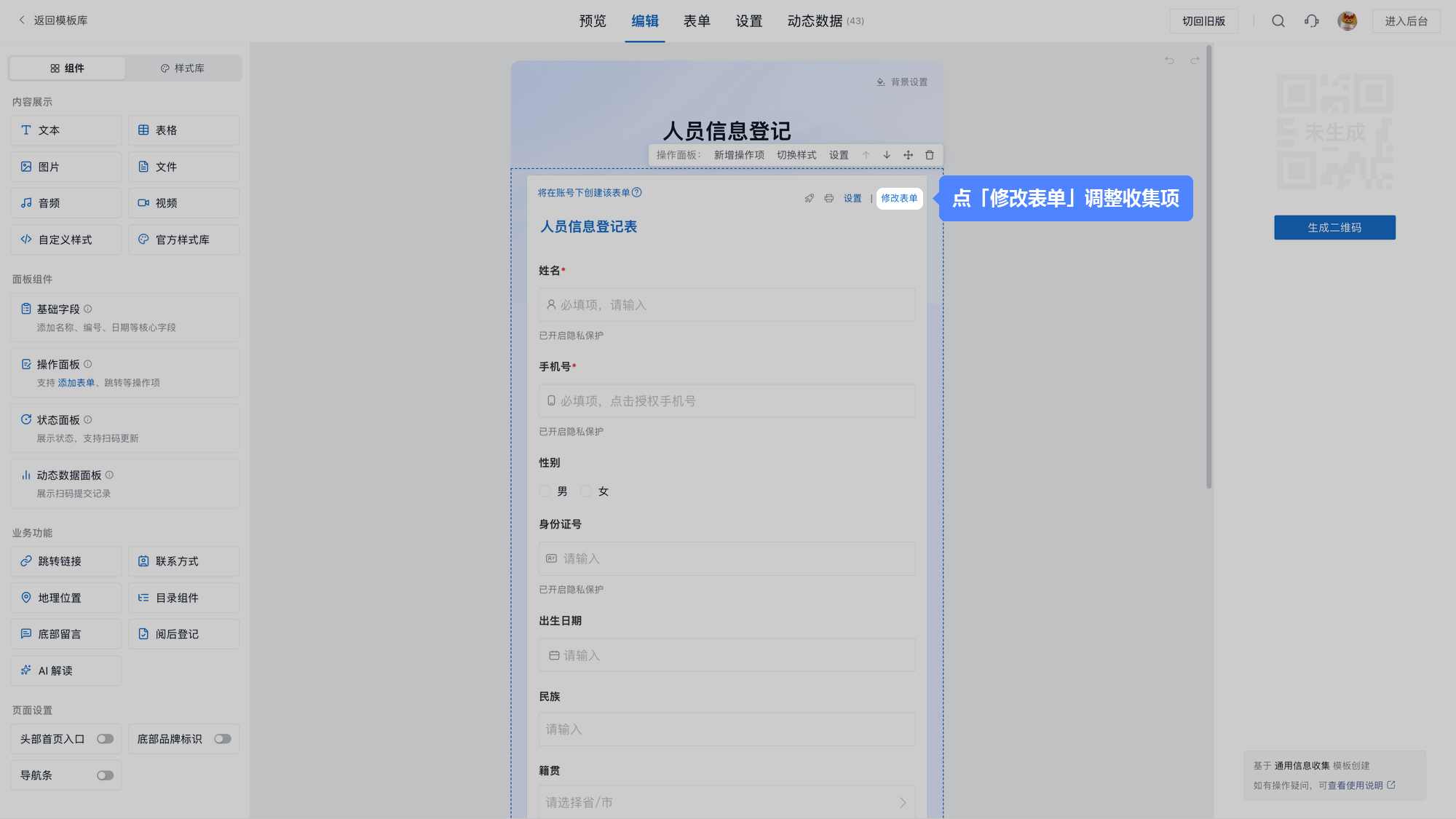Switch to the 设置 tab in top navigation
Screen dimensions: 1456x819
click(x=749, y=21)
